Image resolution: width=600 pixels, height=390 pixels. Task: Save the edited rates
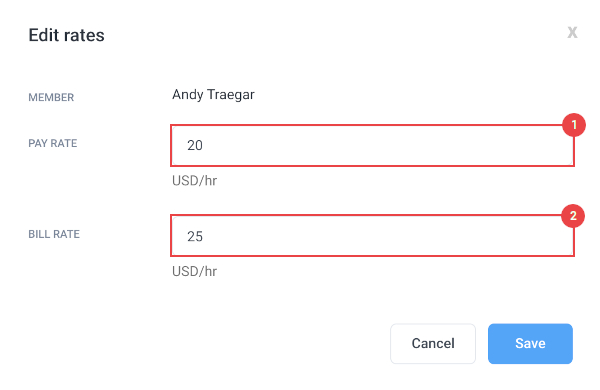tap(530, 343)
